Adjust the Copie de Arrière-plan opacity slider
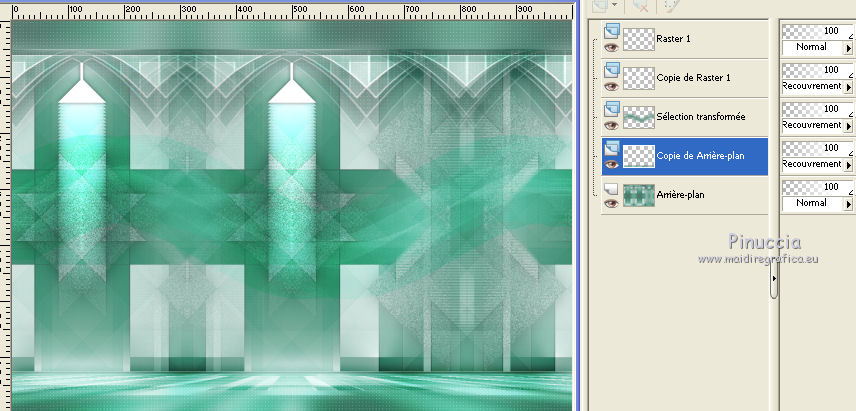The width and height of the screenshot is (856, 411). coord(817,148)
